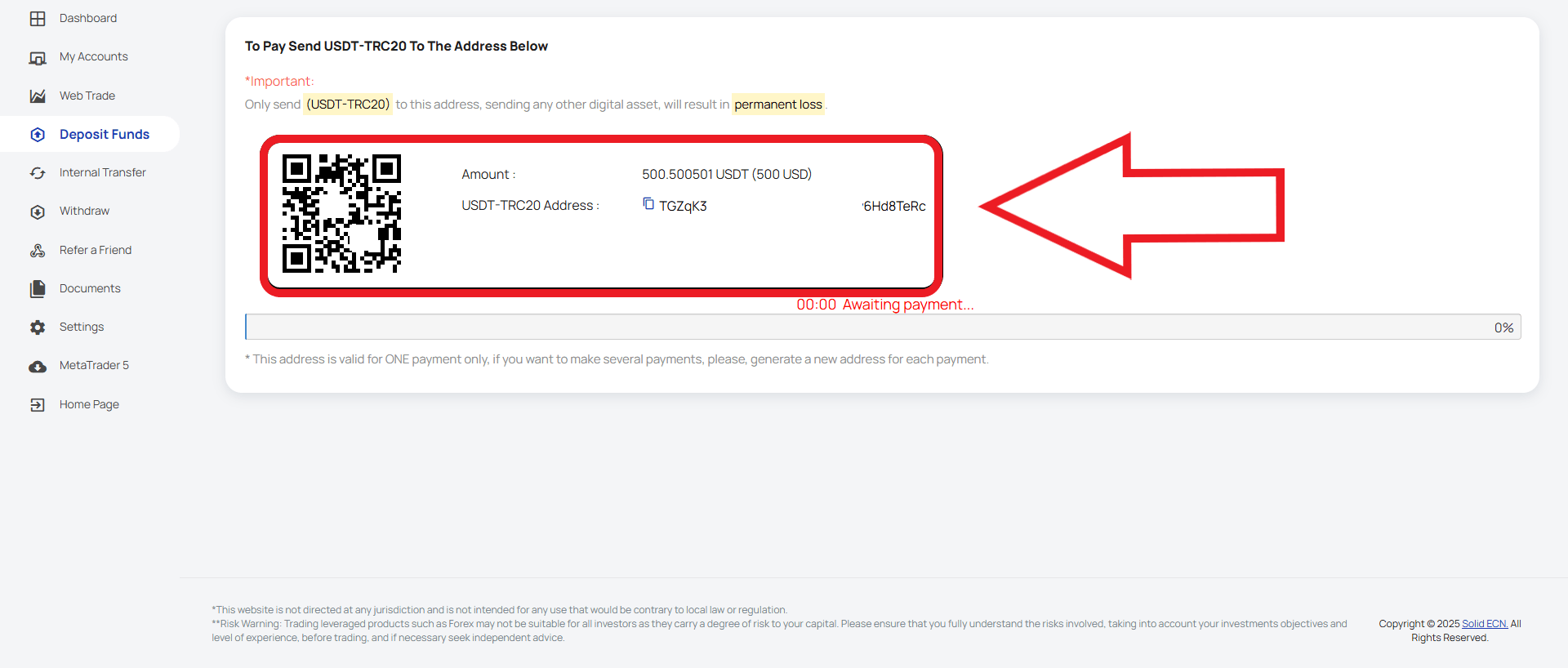The image size is (1568, 668).
Task: Click the USDT-TRC20 Address label
Action: (x=530, y=206)
